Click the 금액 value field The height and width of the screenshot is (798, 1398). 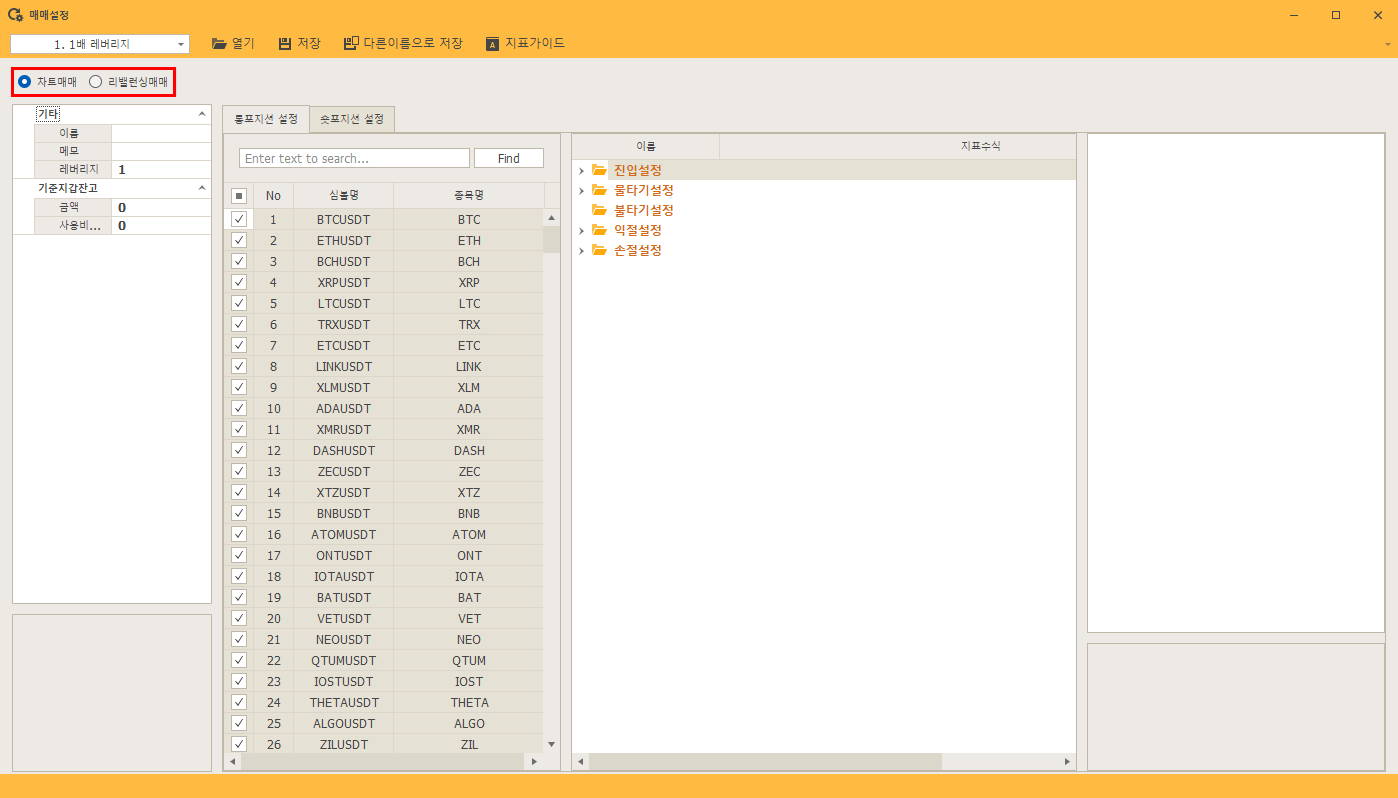pos(161,207)
